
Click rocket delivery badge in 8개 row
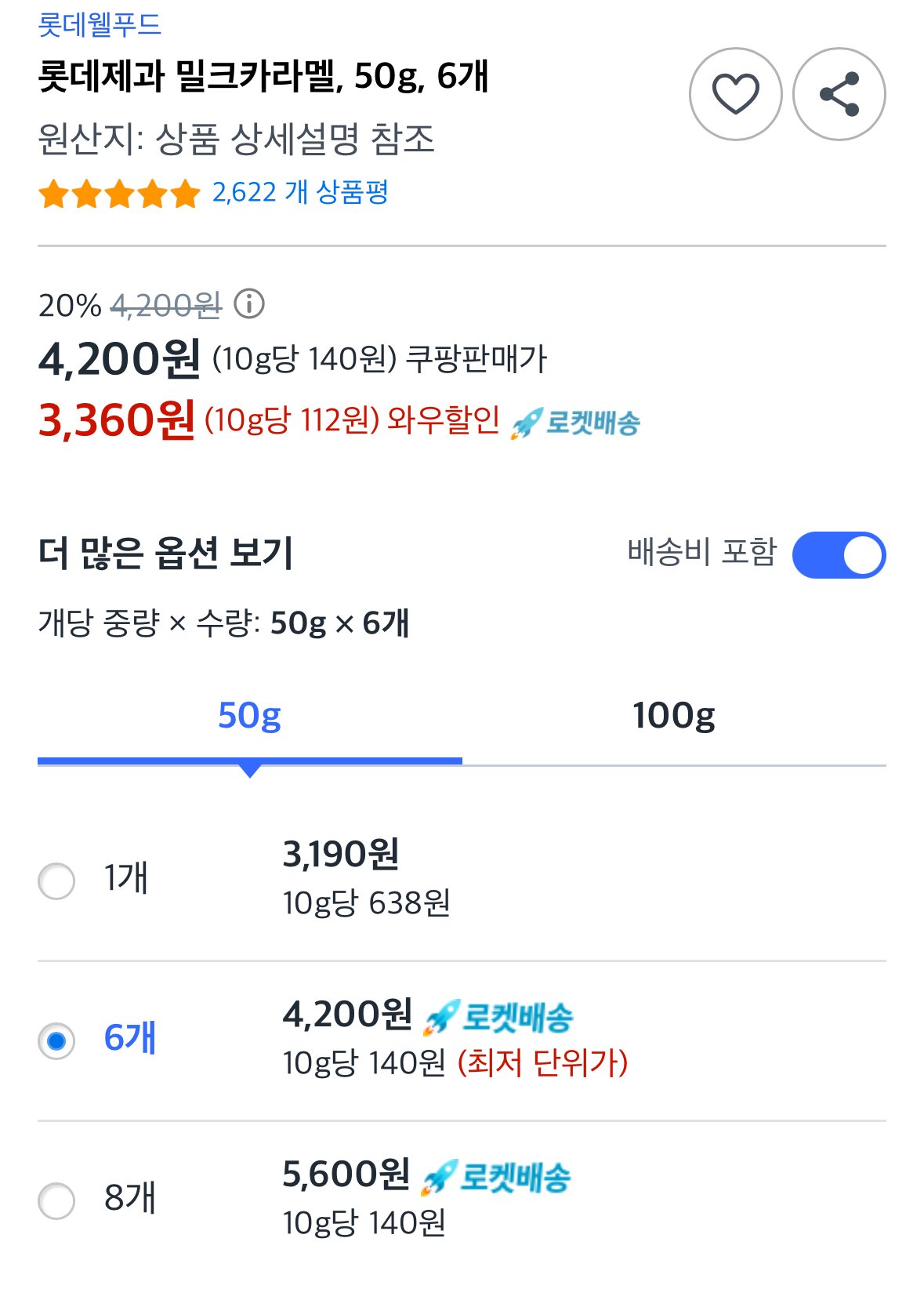point(496,1178)
